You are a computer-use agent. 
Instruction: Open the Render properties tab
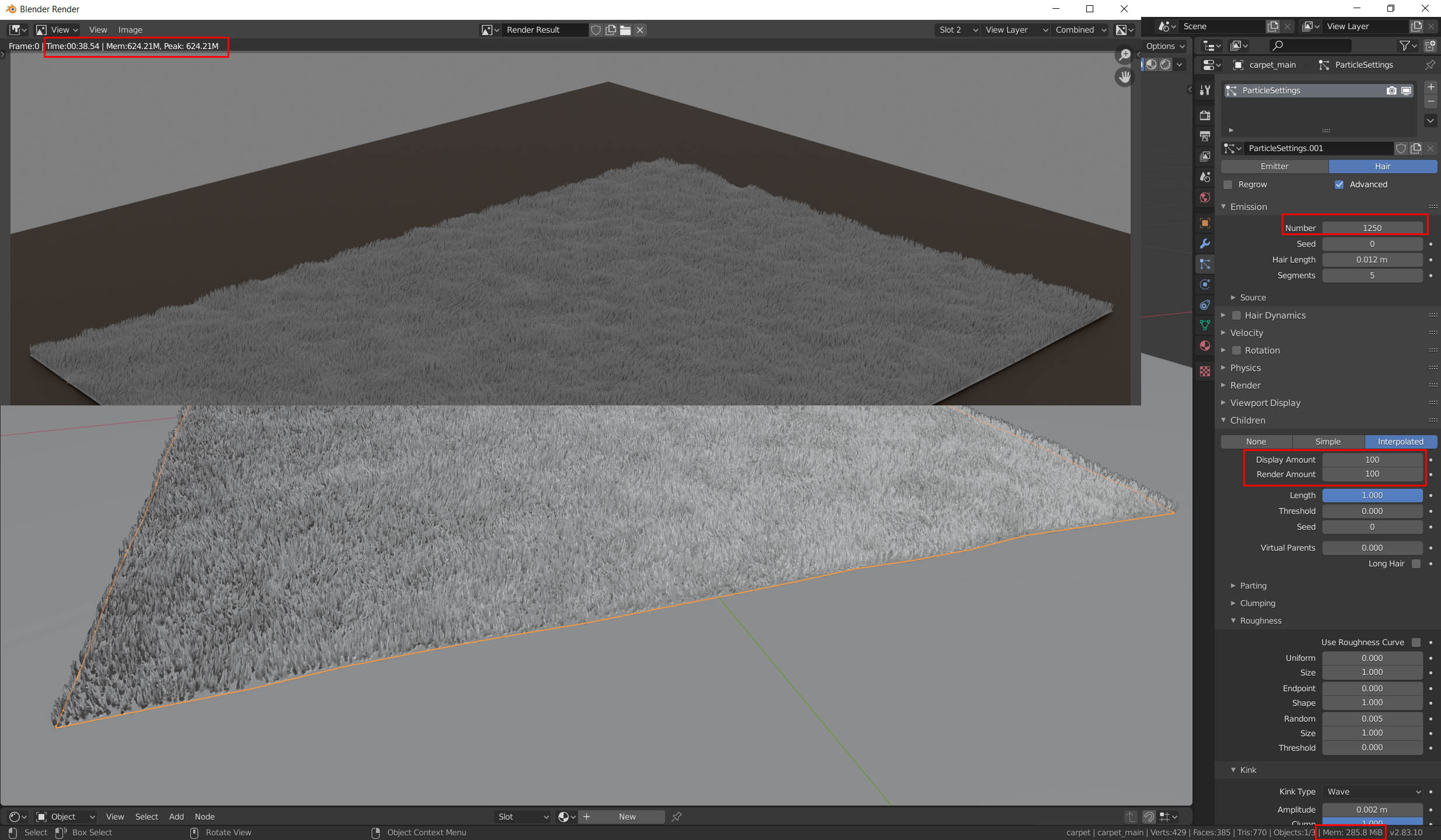1205,116
